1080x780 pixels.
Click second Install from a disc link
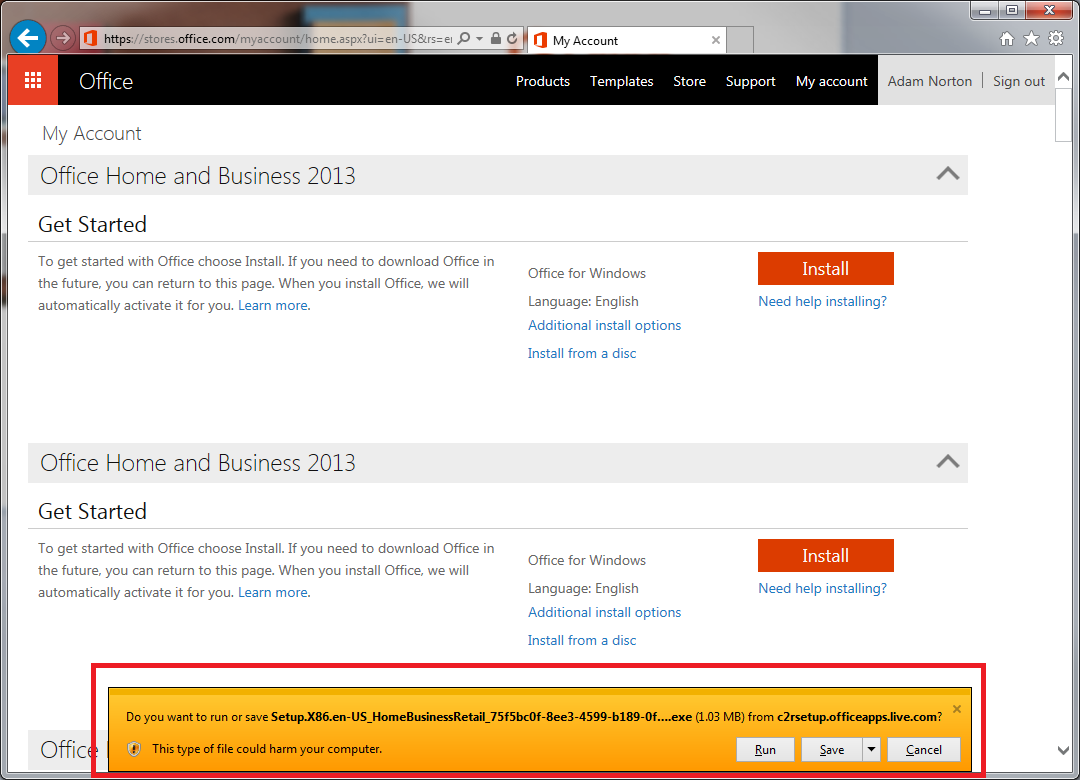[x=582, y=640]
